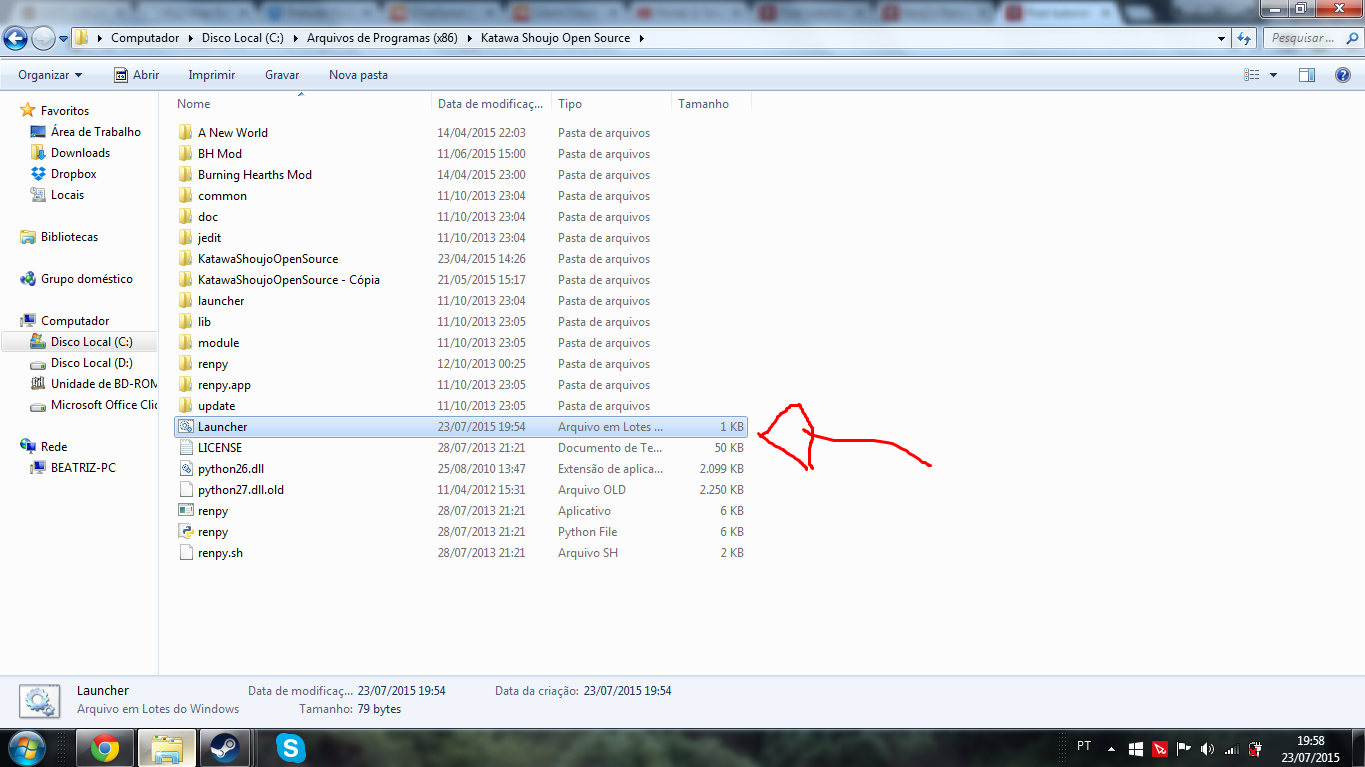This screenshot has width=1365, height=767.
Task: Click Área de Trabalho in Favoritos
Action: click(x=96, y=132)
